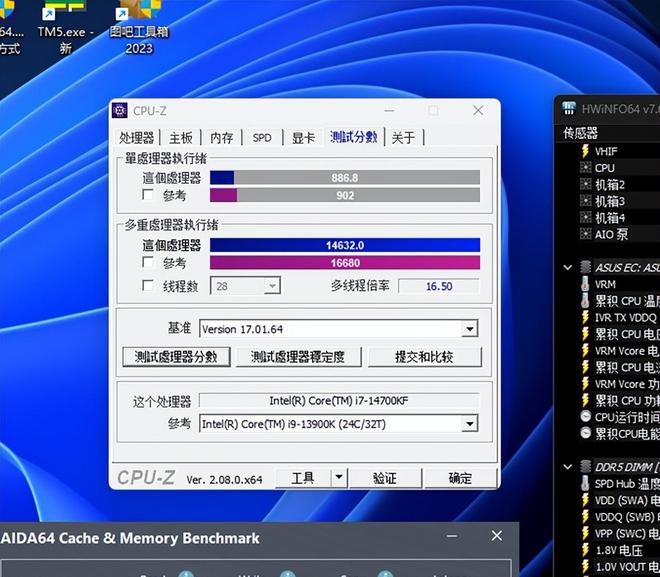The width and height of the screenshot is (660, 577).
Task: Open the TM5.exe desktop shortcut
Action: [64, 28]
